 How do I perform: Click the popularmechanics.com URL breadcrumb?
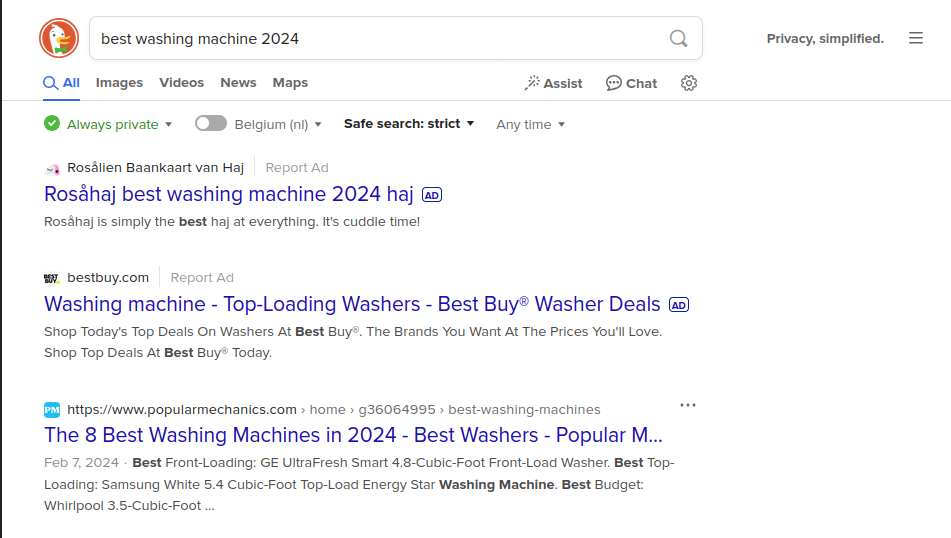(x=334, y=409)
